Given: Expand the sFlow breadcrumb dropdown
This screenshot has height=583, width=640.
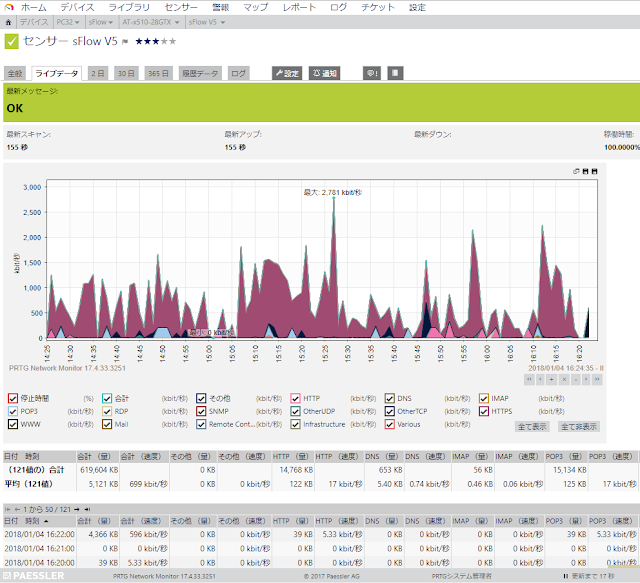Looking at the screenshot, I should tap(111, 22).
